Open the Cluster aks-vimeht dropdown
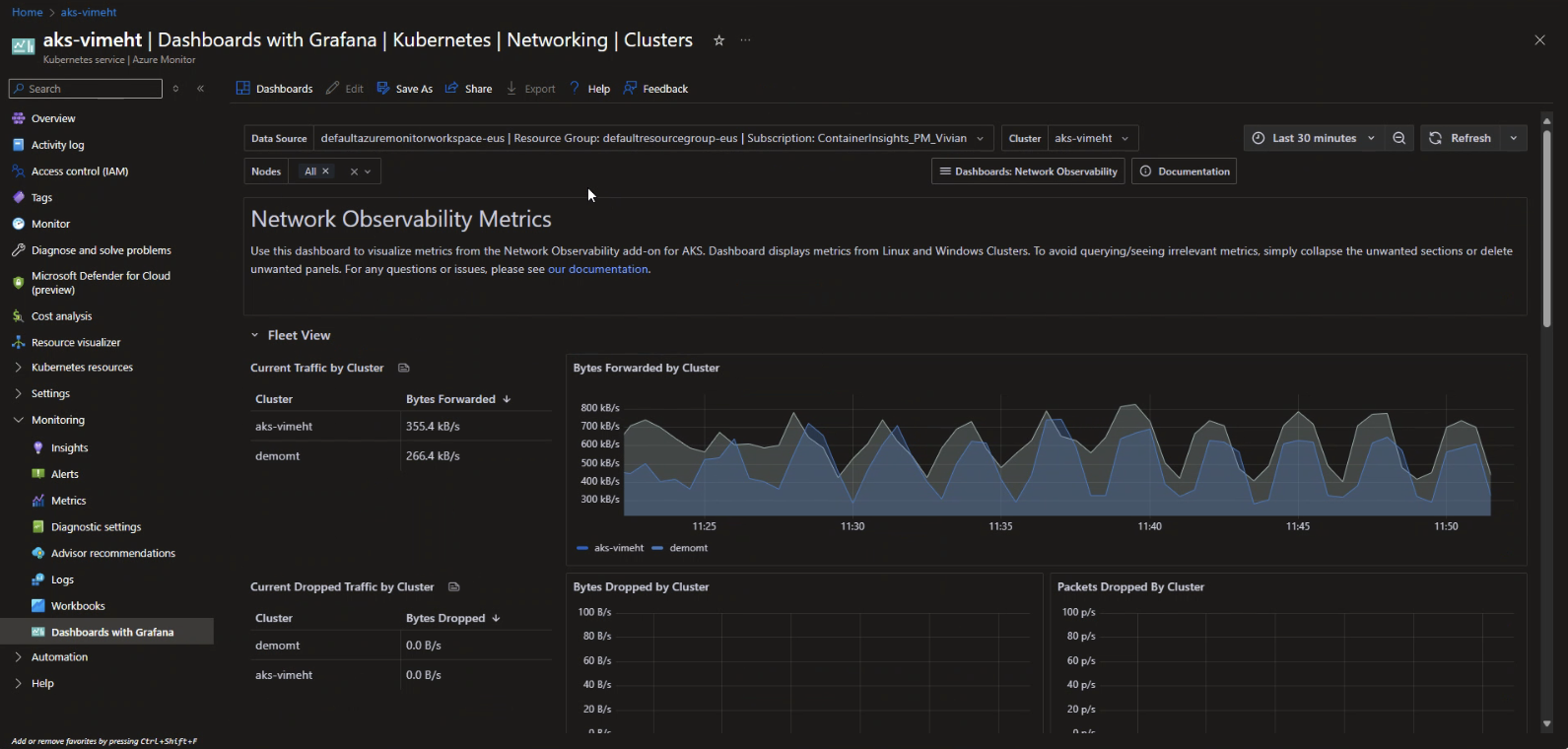The image size is (1568, 749). click(1091, 138)
